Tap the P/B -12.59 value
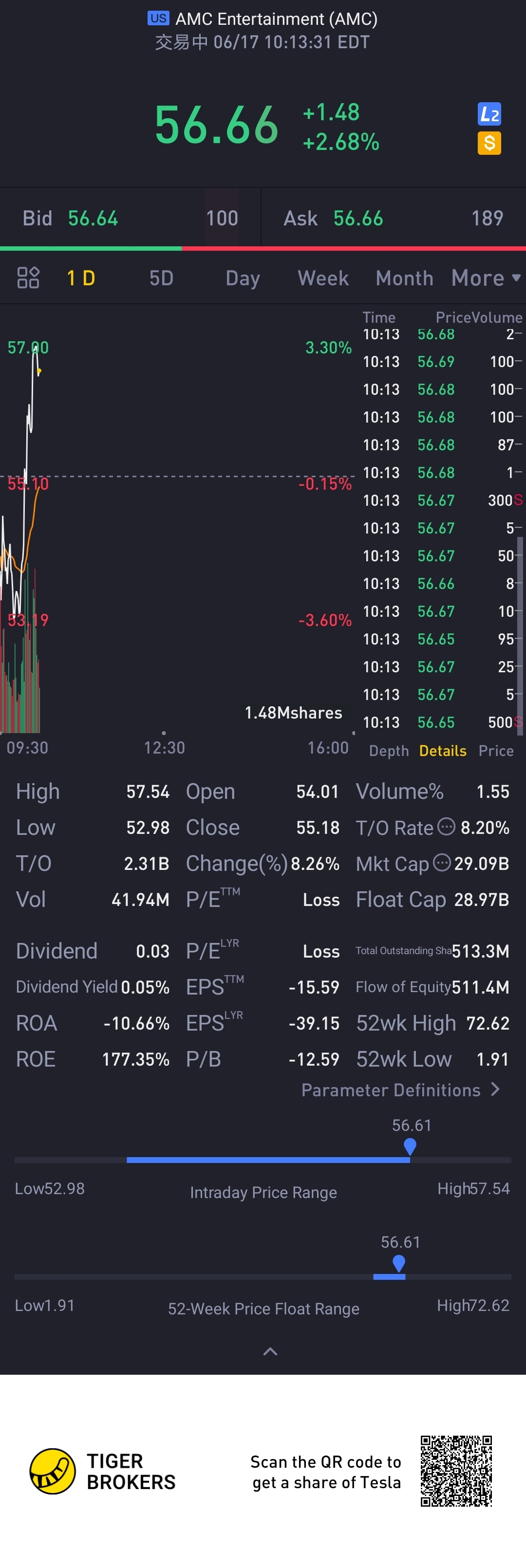Viewport: 526px width, 1568px height. tap(314, 1059)
